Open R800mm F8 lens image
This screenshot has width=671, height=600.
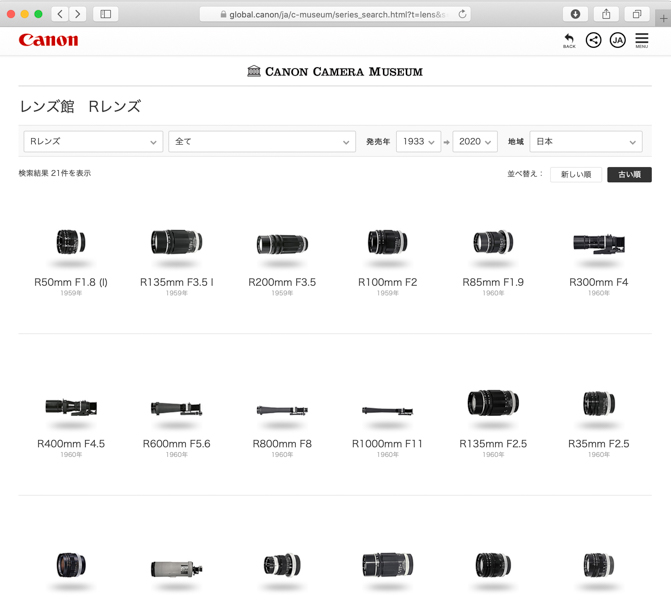click(x=282, y=410)
